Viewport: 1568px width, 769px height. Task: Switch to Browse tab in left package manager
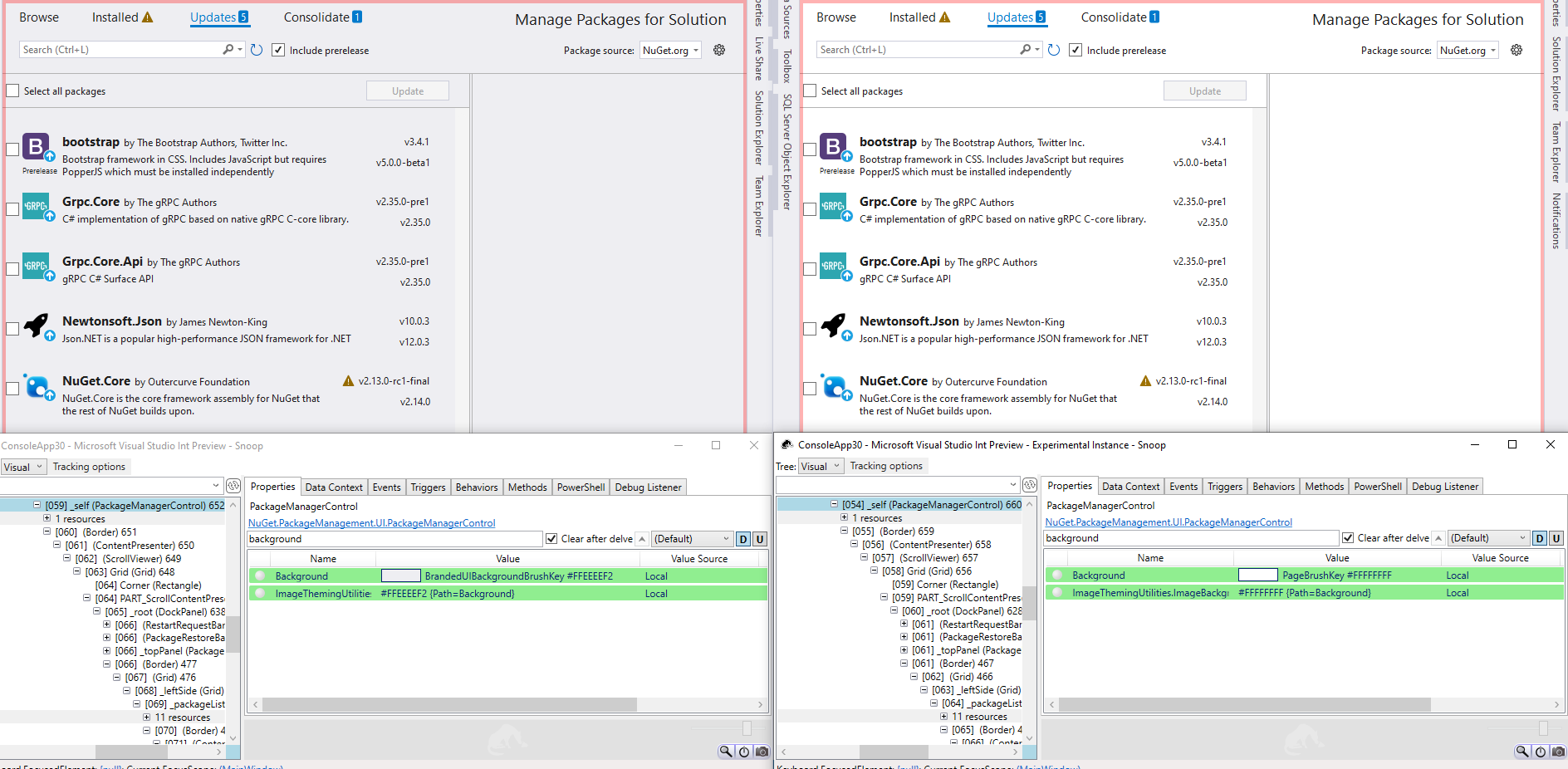point(39,17)
